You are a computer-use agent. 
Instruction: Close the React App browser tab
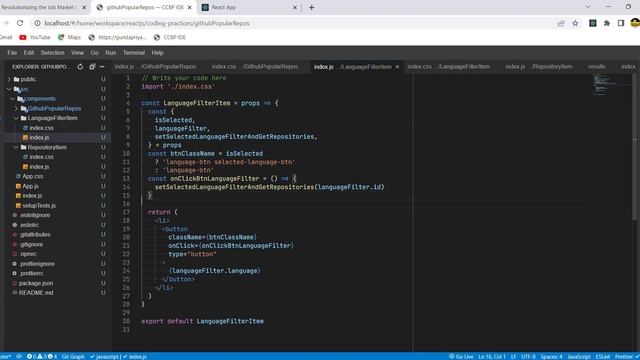coord(295,7)
